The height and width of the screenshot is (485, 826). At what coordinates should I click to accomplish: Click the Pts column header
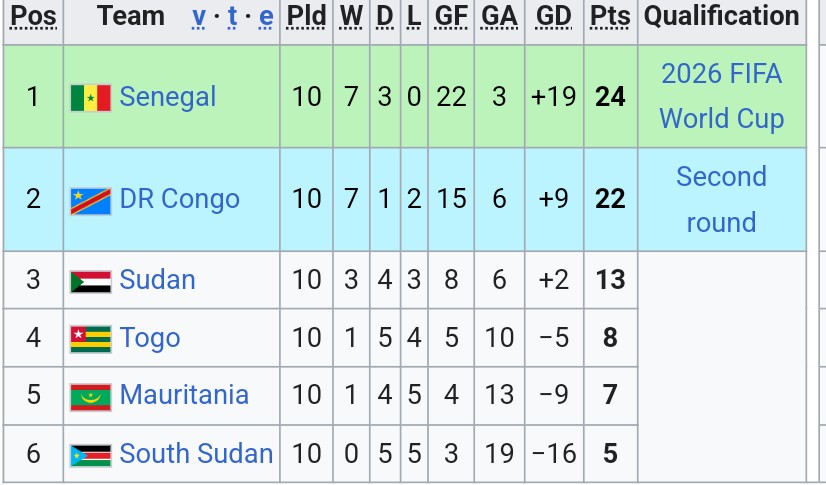[609, 17]
